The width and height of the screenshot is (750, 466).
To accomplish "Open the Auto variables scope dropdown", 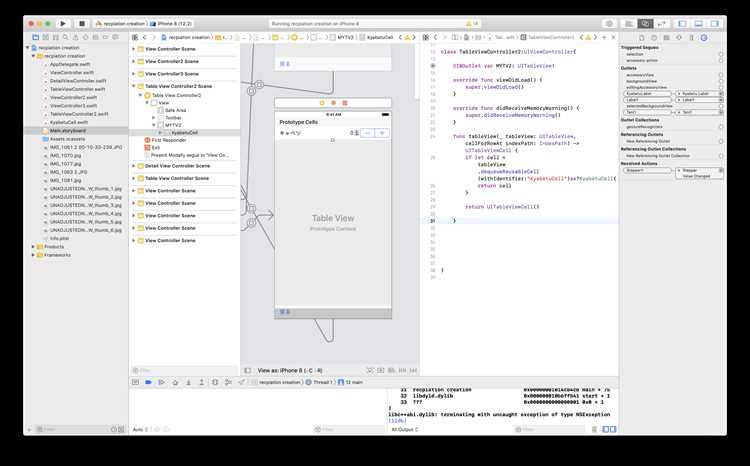I will pyautogui.click(x=140, y=430).
